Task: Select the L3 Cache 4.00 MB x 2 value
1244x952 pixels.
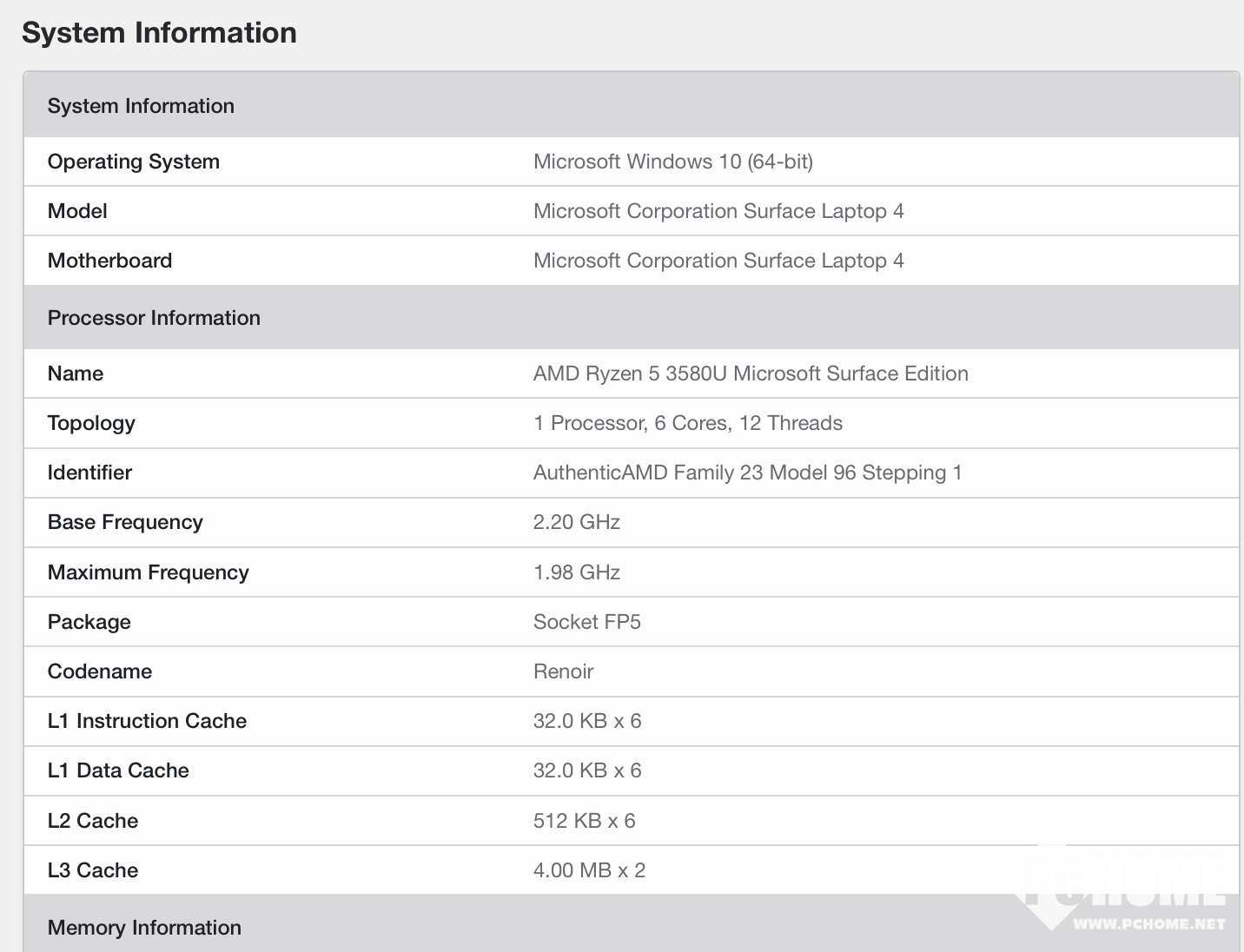Action: click(589, 870)
